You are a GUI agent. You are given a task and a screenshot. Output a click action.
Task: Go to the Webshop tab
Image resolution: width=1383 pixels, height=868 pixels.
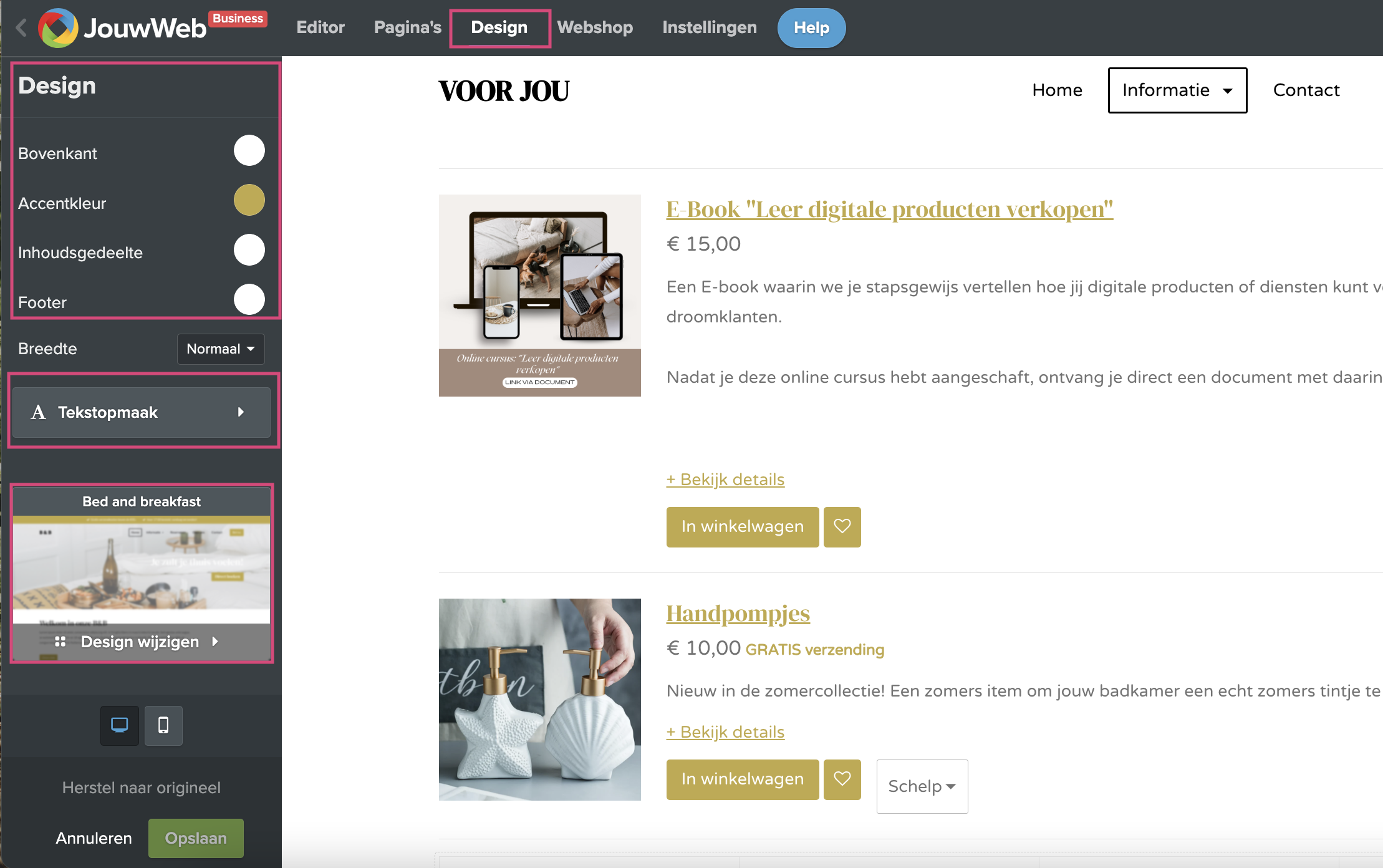595,27
